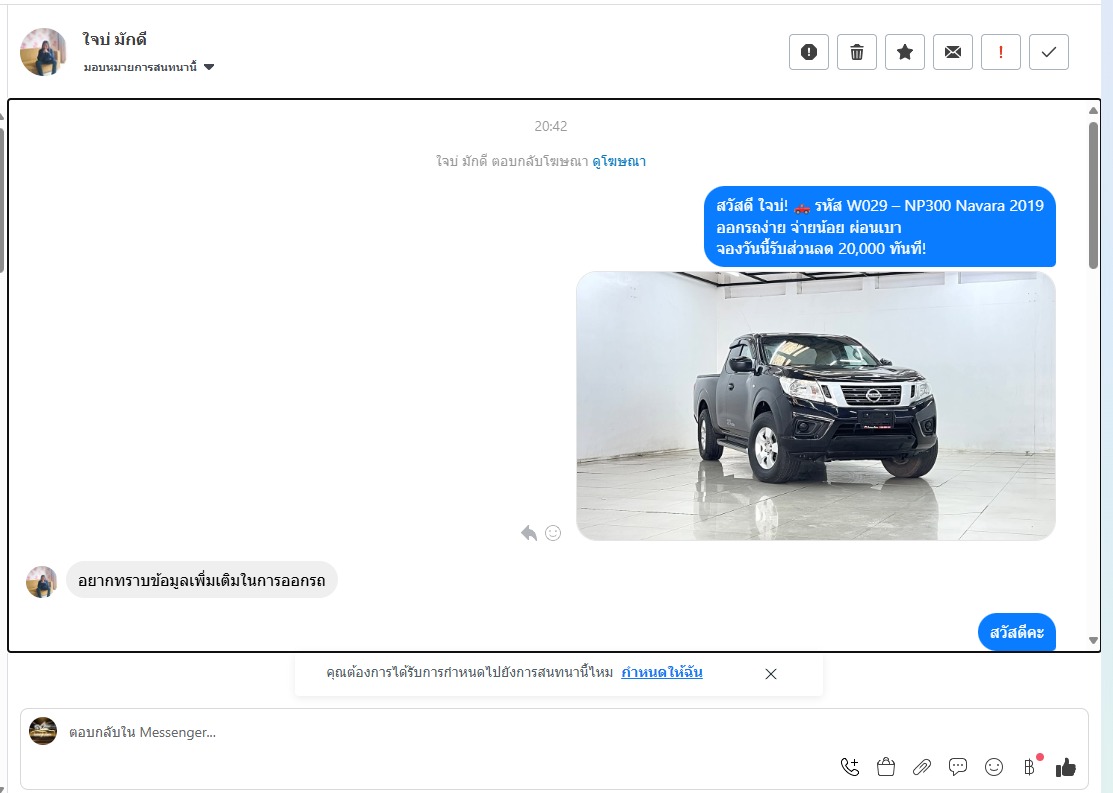
Task: Mark conversation unread with envelope icon
Action: pyautogui.click(x=953, y=52)
